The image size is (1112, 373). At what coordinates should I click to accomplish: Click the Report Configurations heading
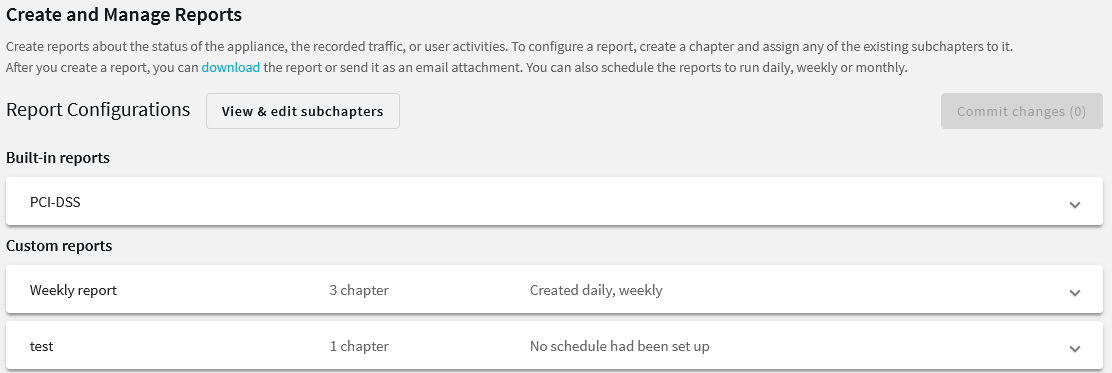[98, 110]
